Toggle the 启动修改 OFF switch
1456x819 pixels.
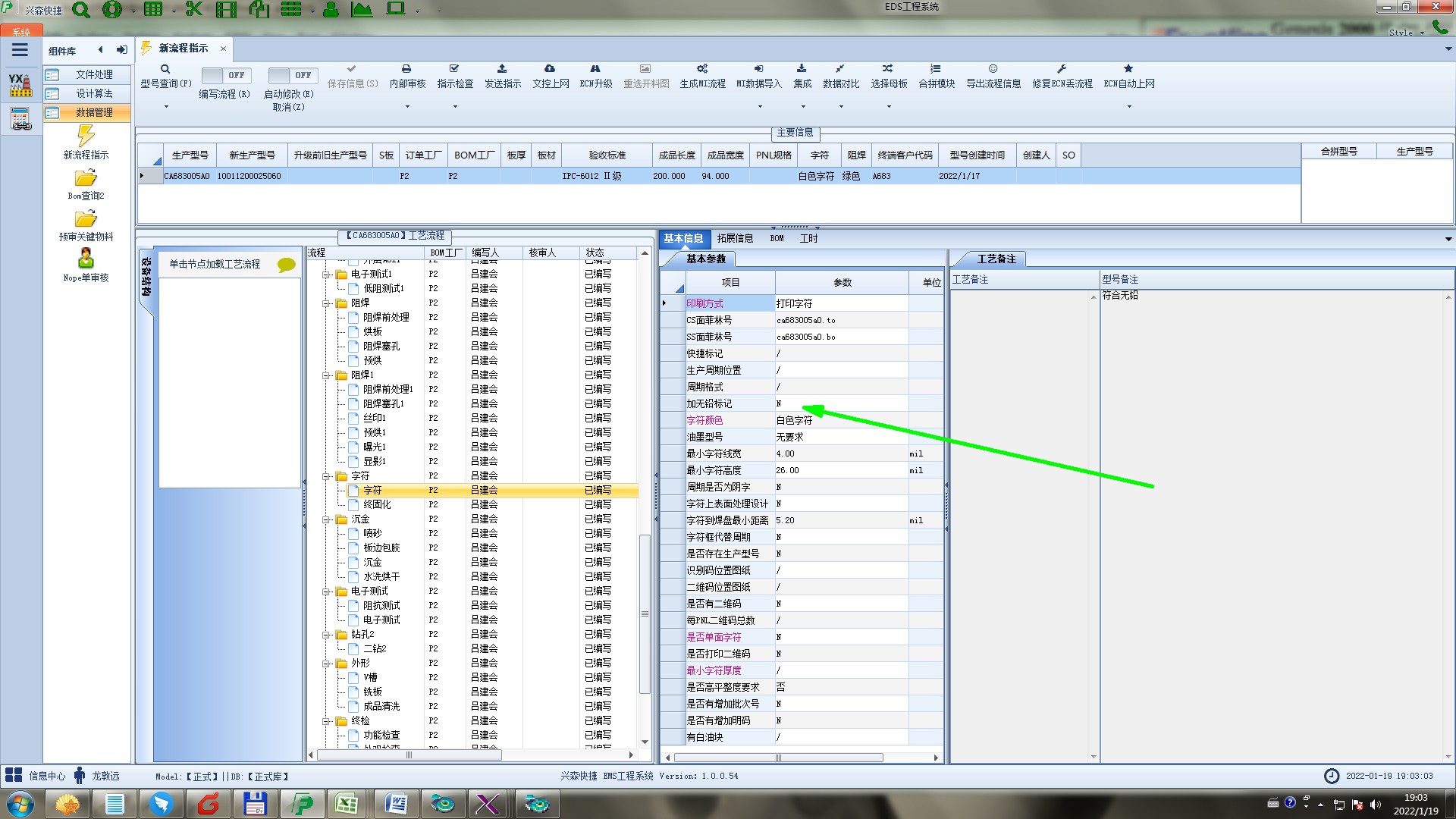[x=290, y=75]
